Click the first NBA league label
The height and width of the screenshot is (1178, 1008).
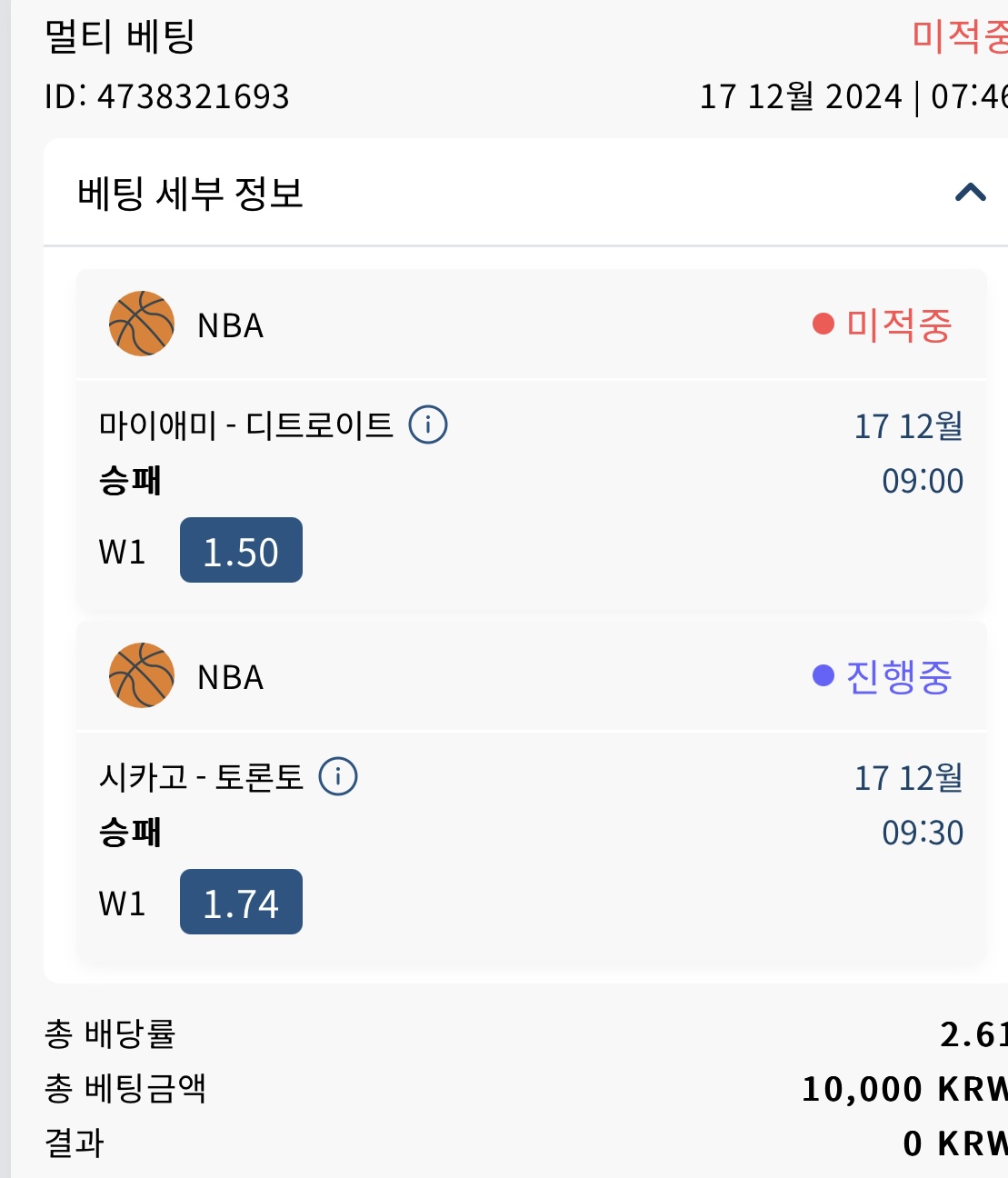pyautogui.click(x=231, y=325)
